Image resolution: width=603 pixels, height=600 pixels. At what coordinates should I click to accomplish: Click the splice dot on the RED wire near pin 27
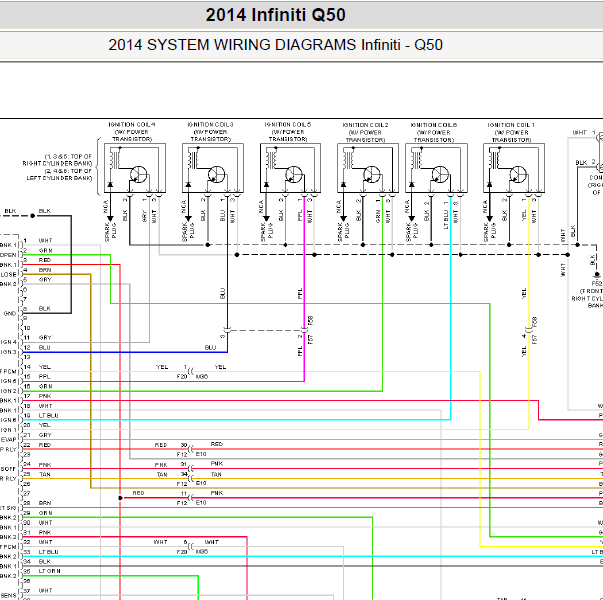(x=120, y=498)
